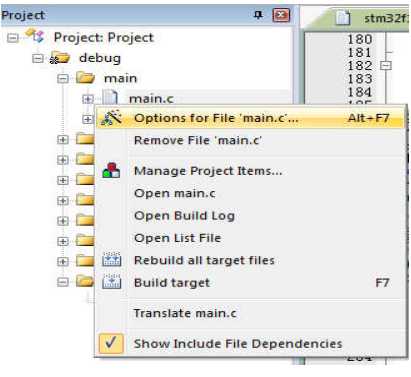Click the Project root icon in tree
The width and height of the screenshot is (411, 377).
35,36
